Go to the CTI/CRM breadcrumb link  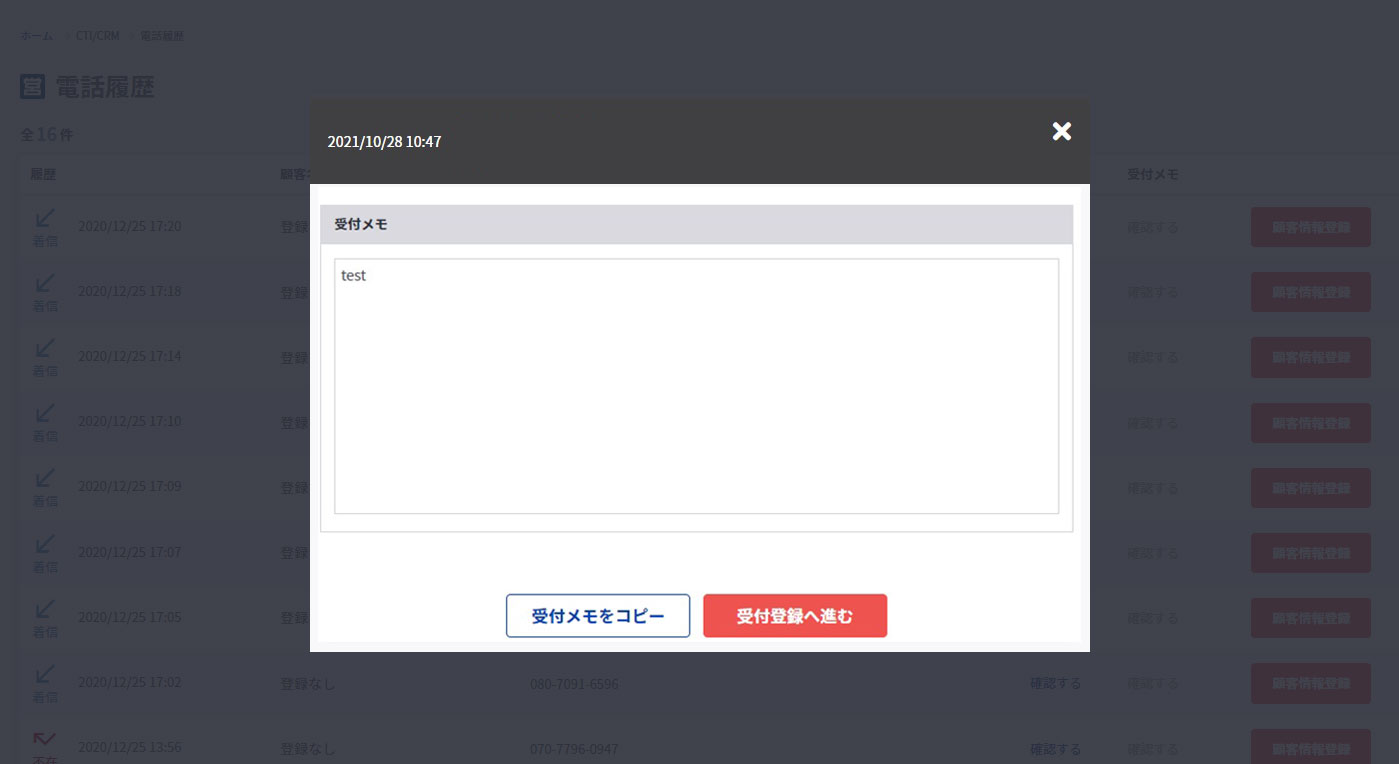coord(98,36)
